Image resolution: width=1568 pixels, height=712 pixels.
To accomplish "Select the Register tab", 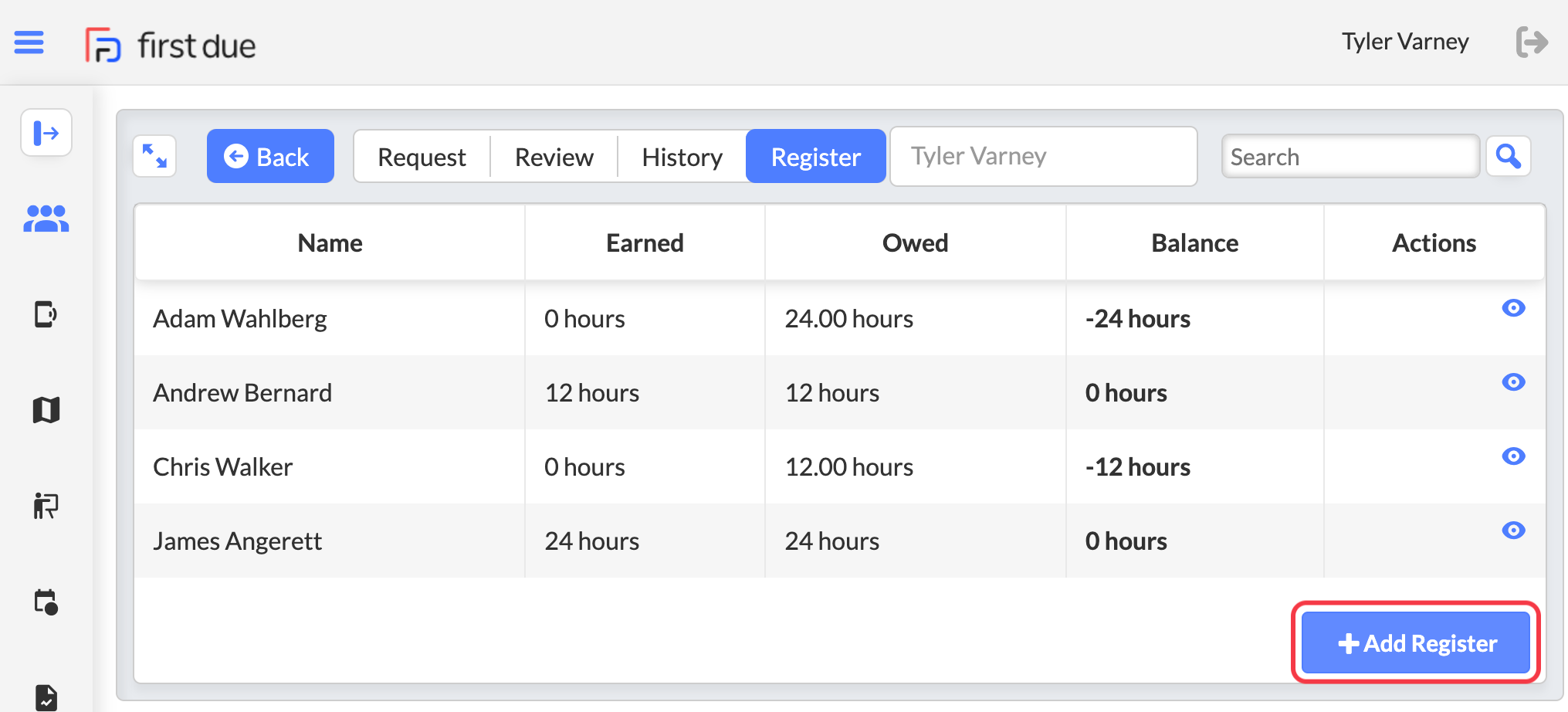I will [816, 156].
